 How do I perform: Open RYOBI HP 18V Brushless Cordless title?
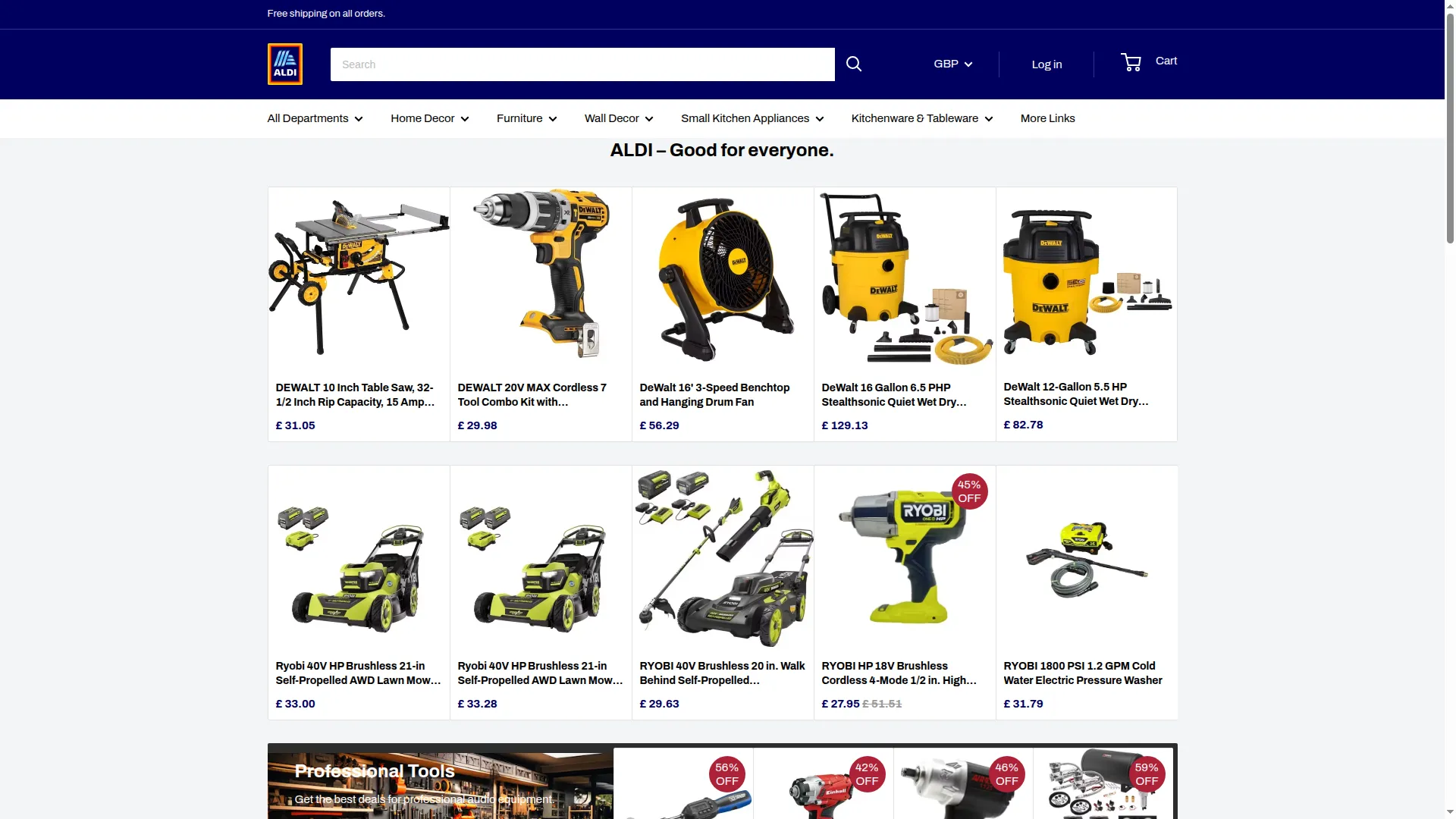(x=899, y=673)
